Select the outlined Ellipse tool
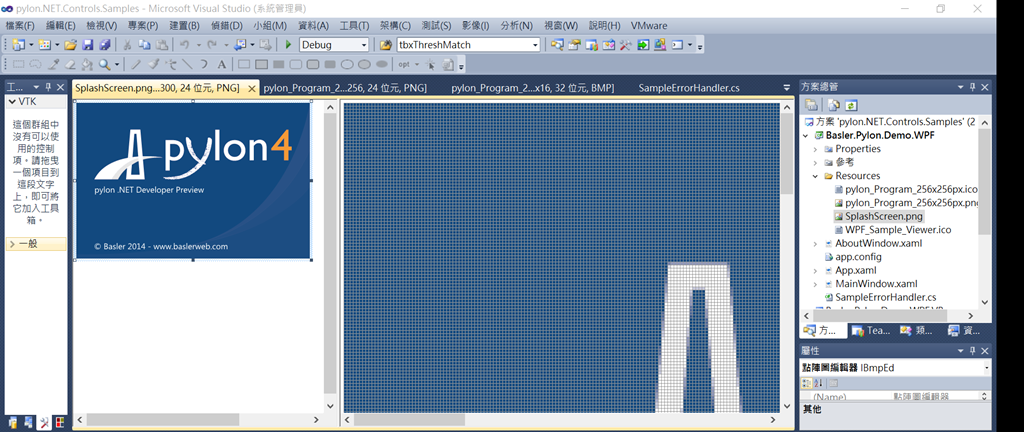 click(x=347, y=64)
